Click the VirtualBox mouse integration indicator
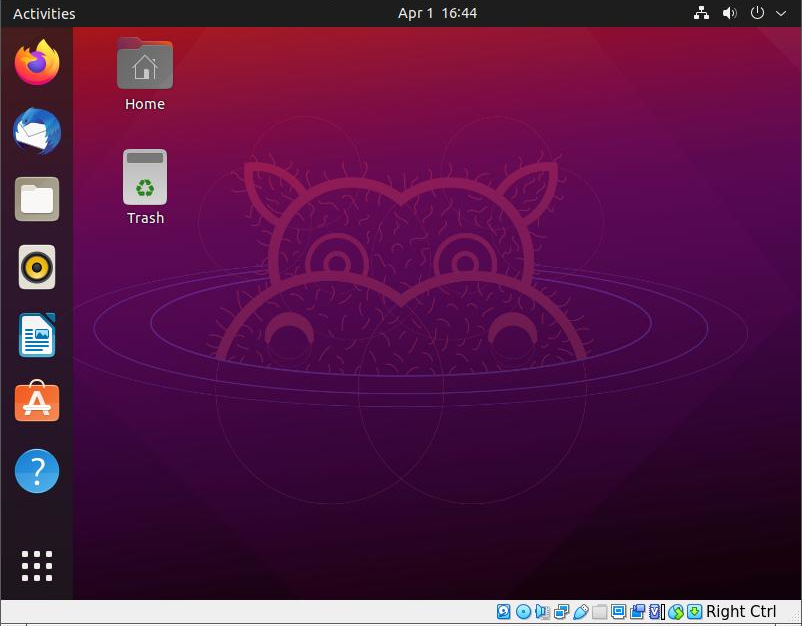This screenshot has width=802, height=626. pos(676,611)
